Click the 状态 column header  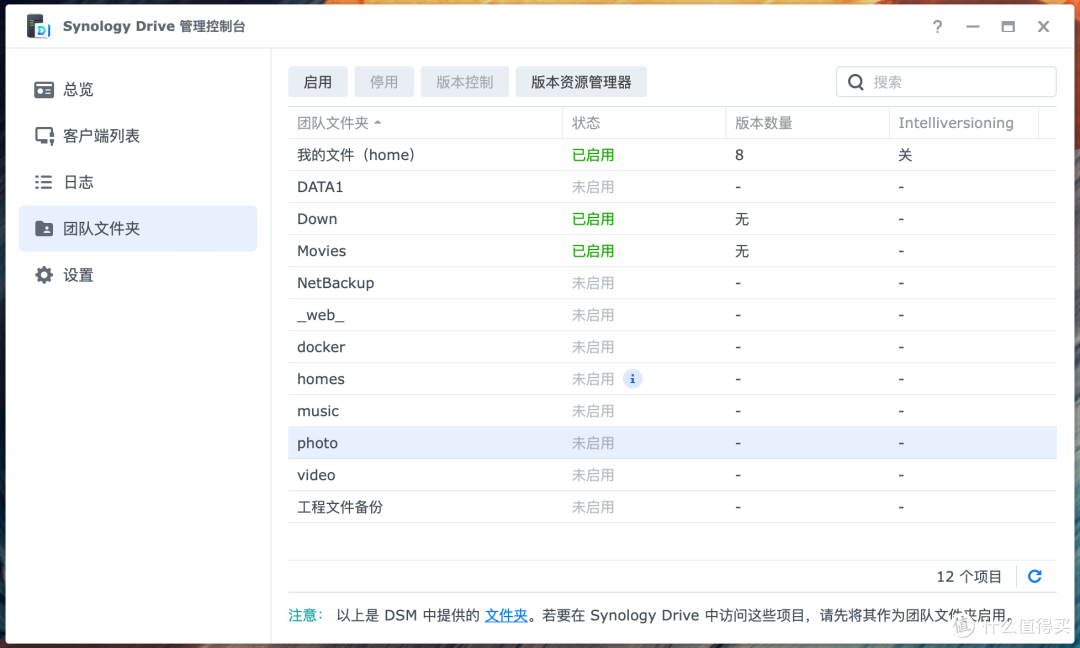tap(586, 123)
